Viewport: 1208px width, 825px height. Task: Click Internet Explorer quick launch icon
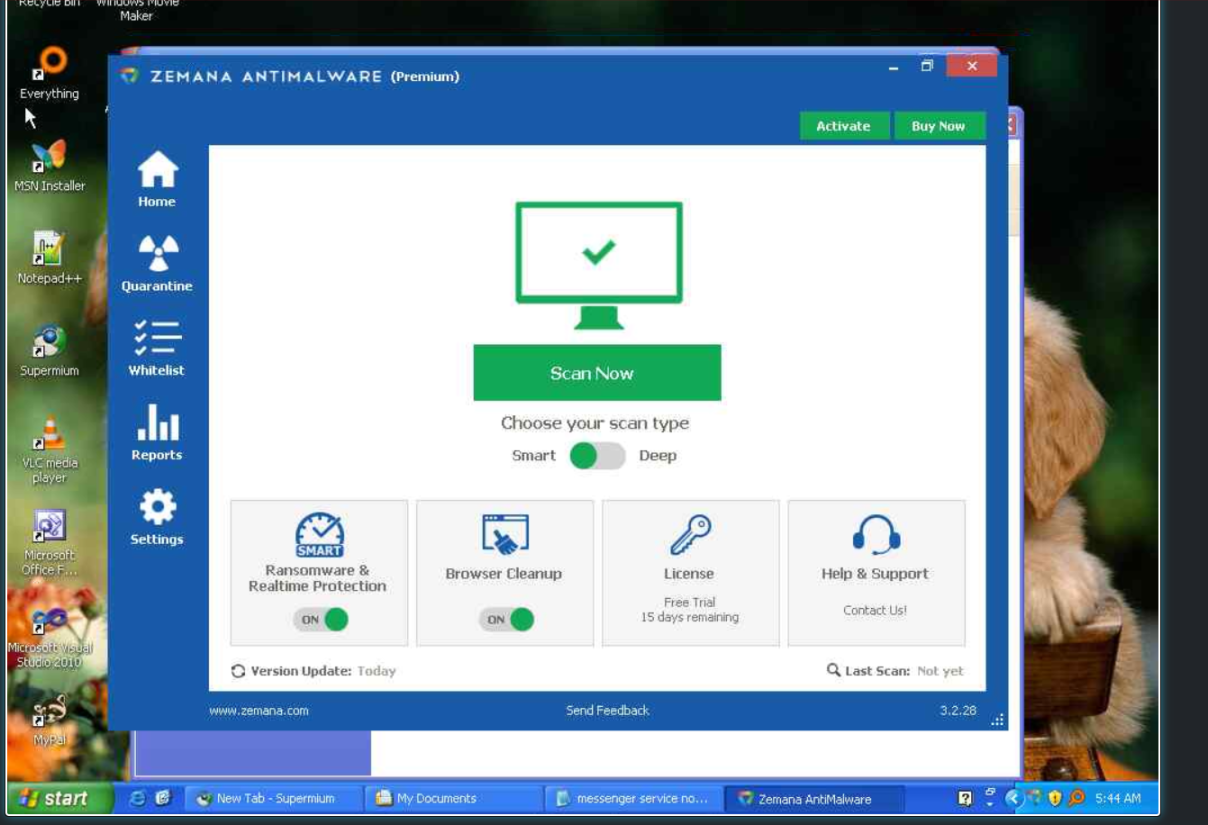coord(138,798)
